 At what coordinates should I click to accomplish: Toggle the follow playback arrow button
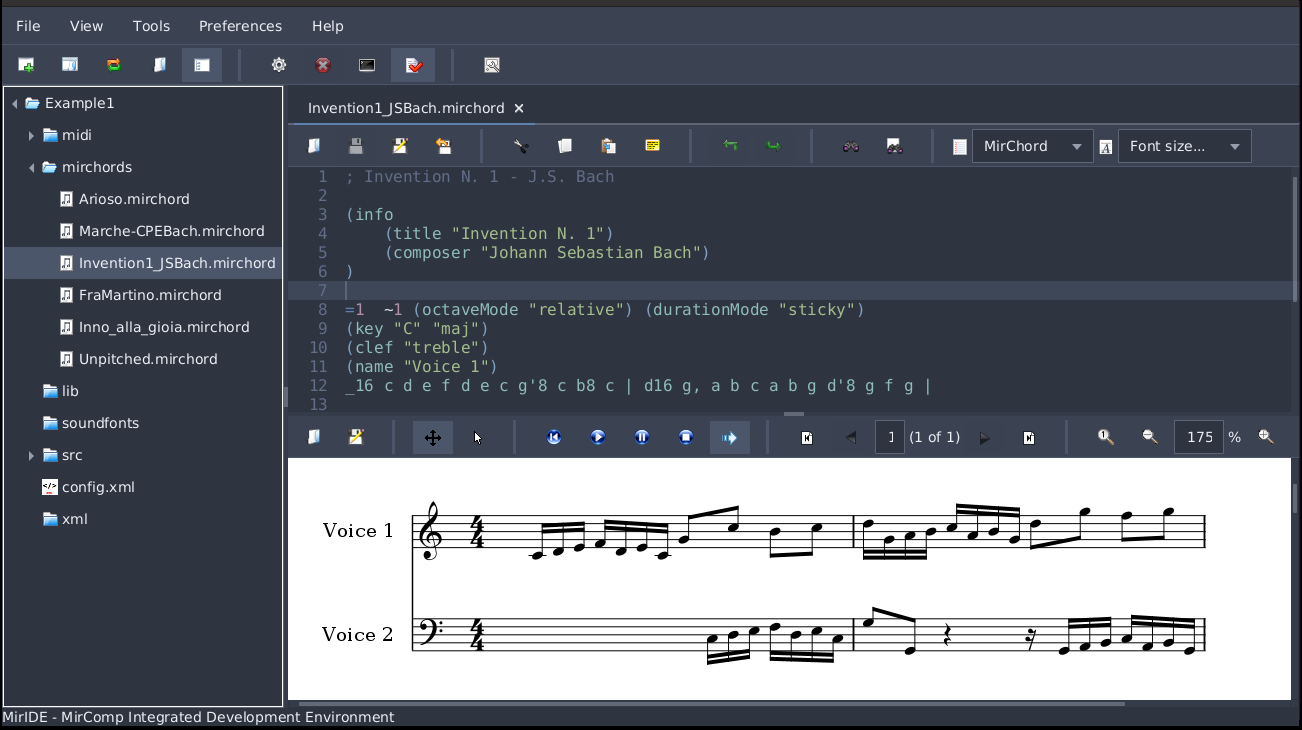730,437
